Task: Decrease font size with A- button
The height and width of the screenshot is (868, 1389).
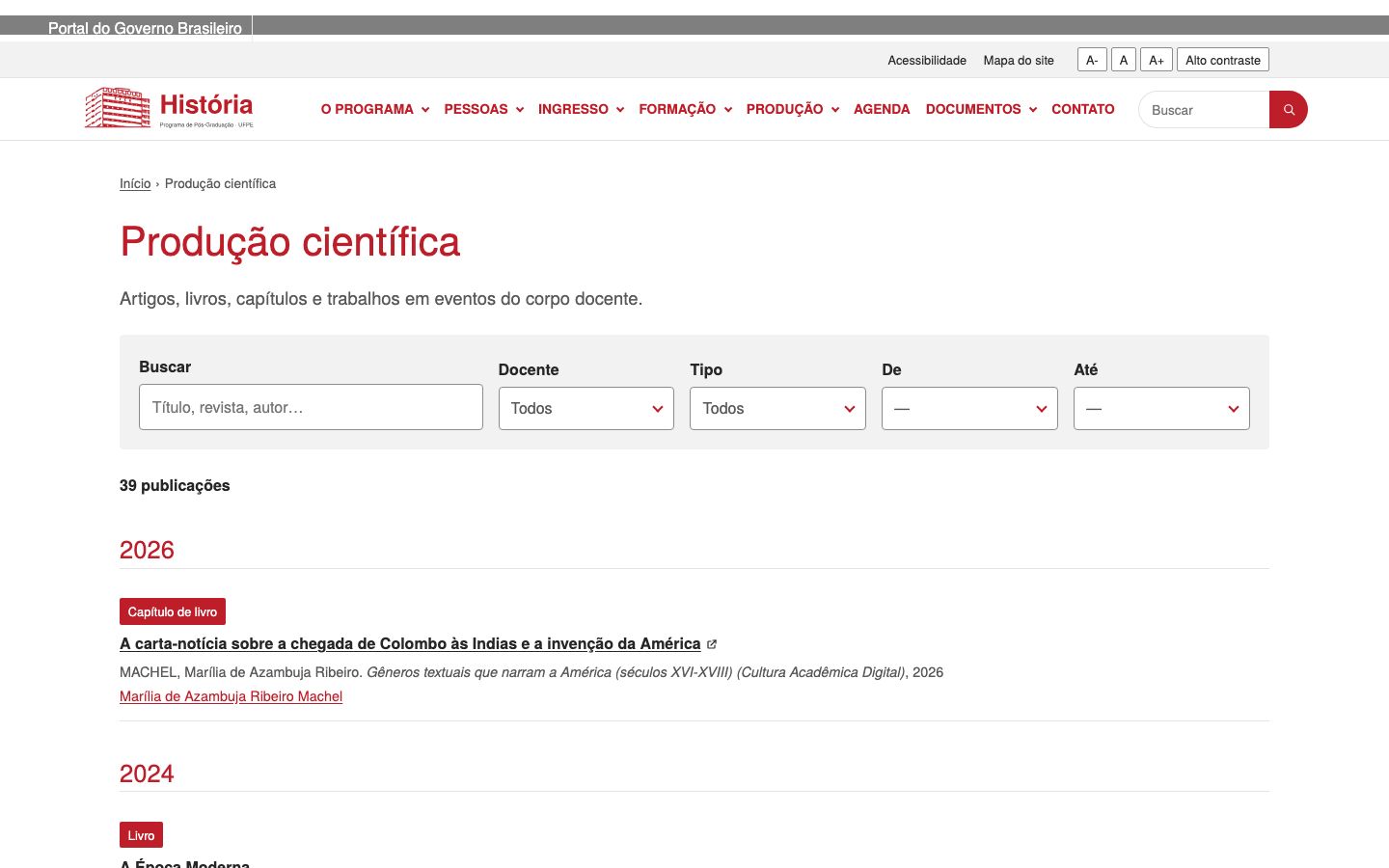Action: pos(1092,60)
